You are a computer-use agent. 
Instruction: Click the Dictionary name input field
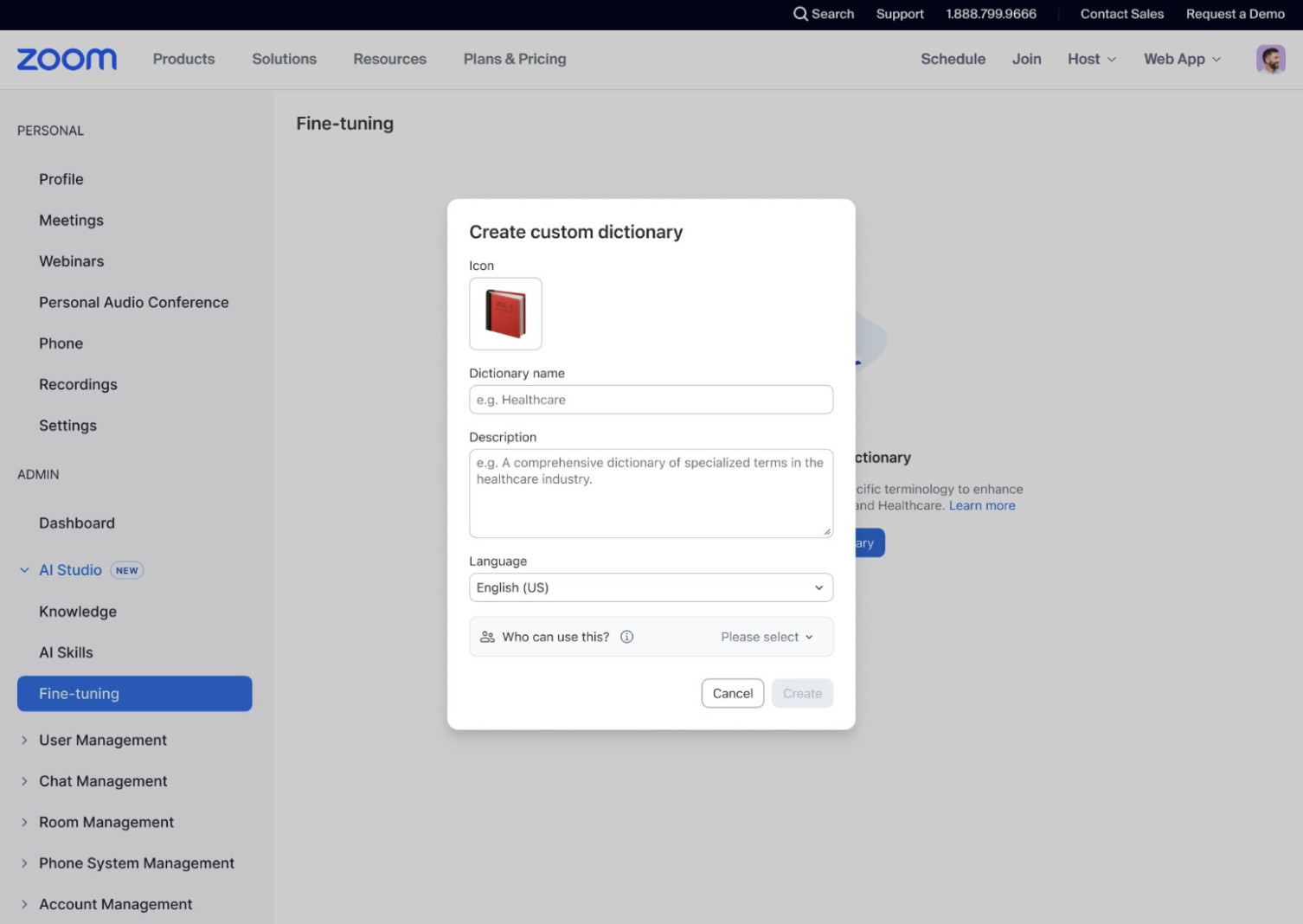[651, 400]
